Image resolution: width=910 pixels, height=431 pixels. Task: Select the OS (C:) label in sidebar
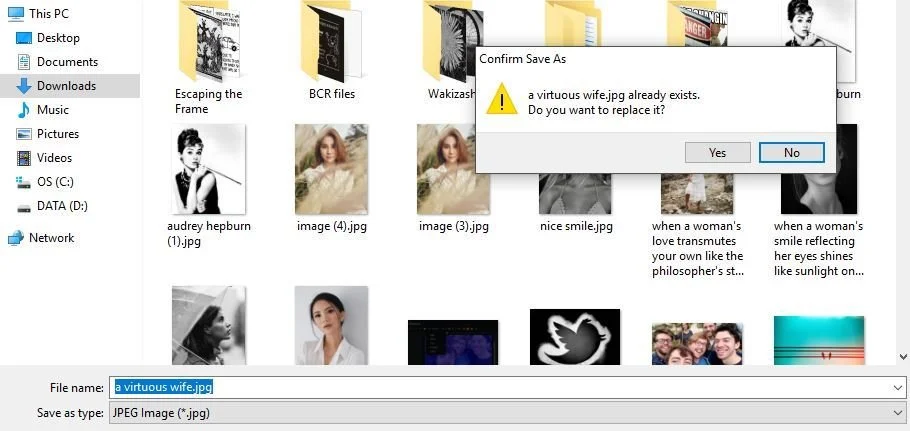tap(55, 182)
